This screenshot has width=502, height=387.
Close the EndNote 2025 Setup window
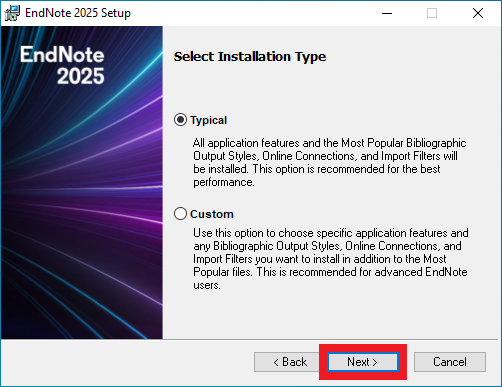[x=478, y=13]
